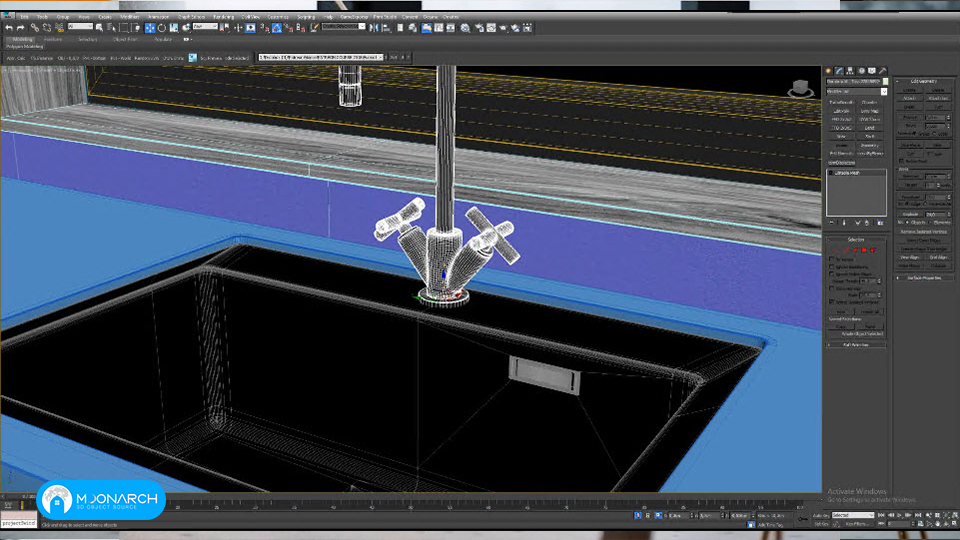The width and height of the screenshot is (960, 540).
Task: Activate Bind to Space Warp tool
Action: 59,28
